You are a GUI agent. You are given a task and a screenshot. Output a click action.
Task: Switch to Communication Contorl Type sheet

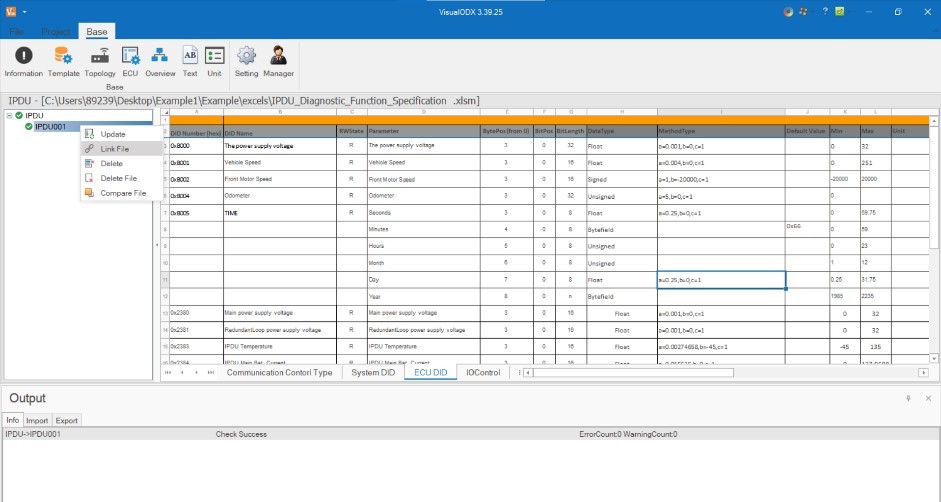[279, 372]
